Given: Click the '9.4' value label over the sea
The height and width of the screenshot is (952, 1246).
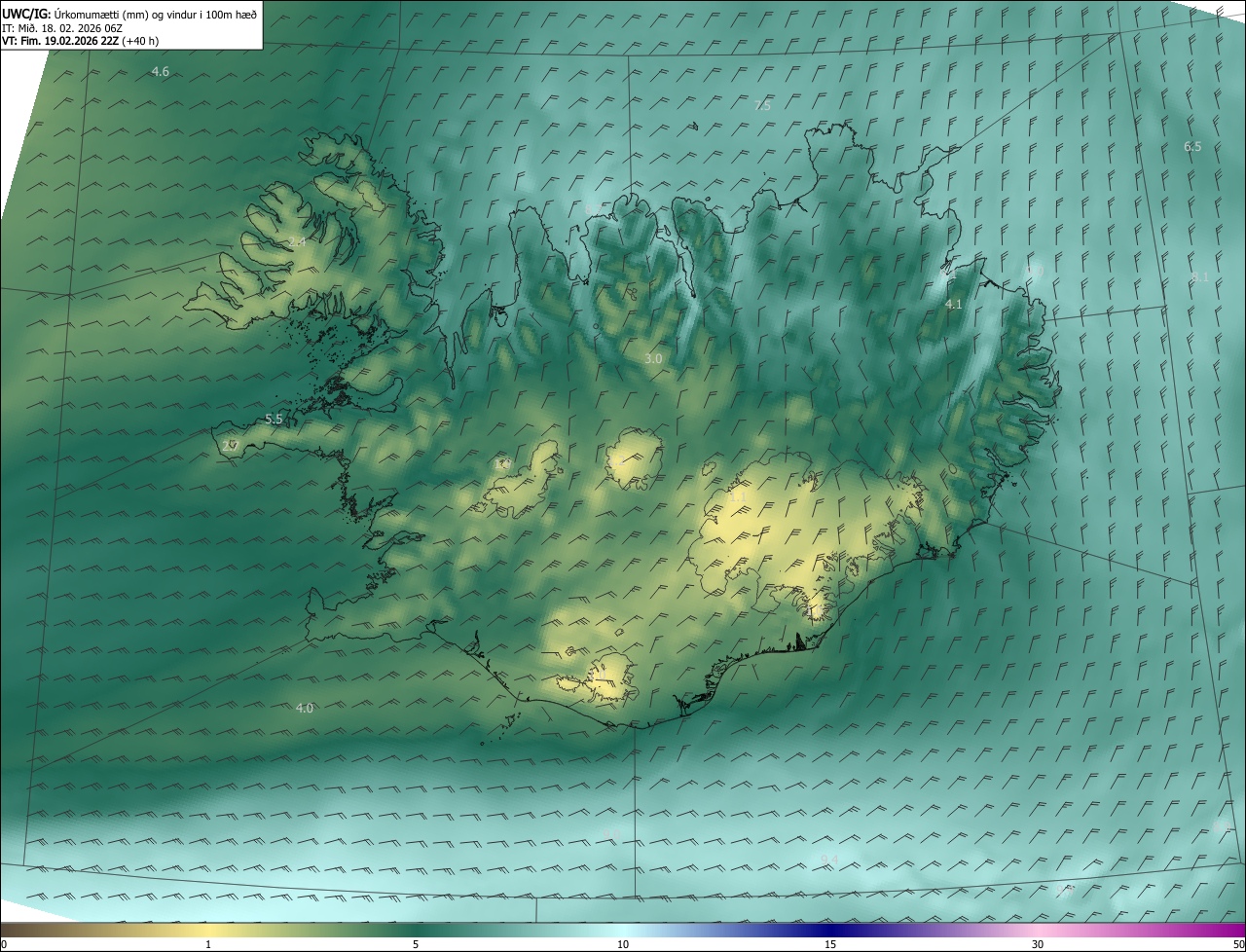Looking at the screenshot, I should 829,859.
